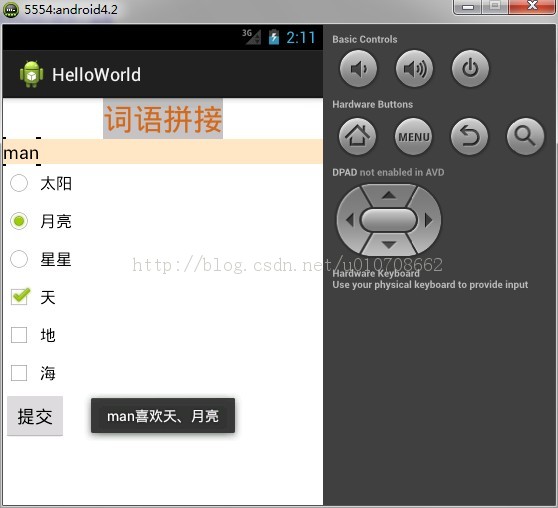Click the DPAD up arrow
Viewport: 558px width, 508px height.
click(389, 195)
